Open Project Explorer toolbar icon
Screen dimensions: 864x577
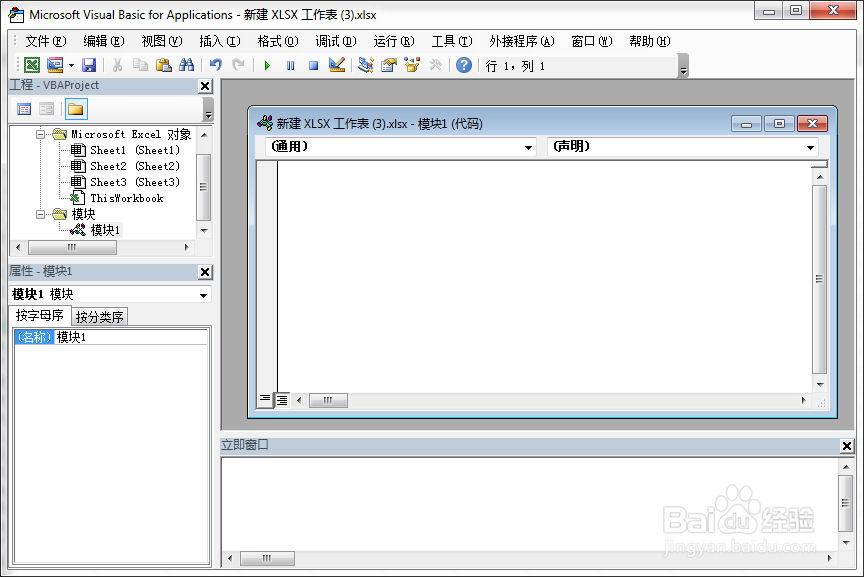[365, 65]
